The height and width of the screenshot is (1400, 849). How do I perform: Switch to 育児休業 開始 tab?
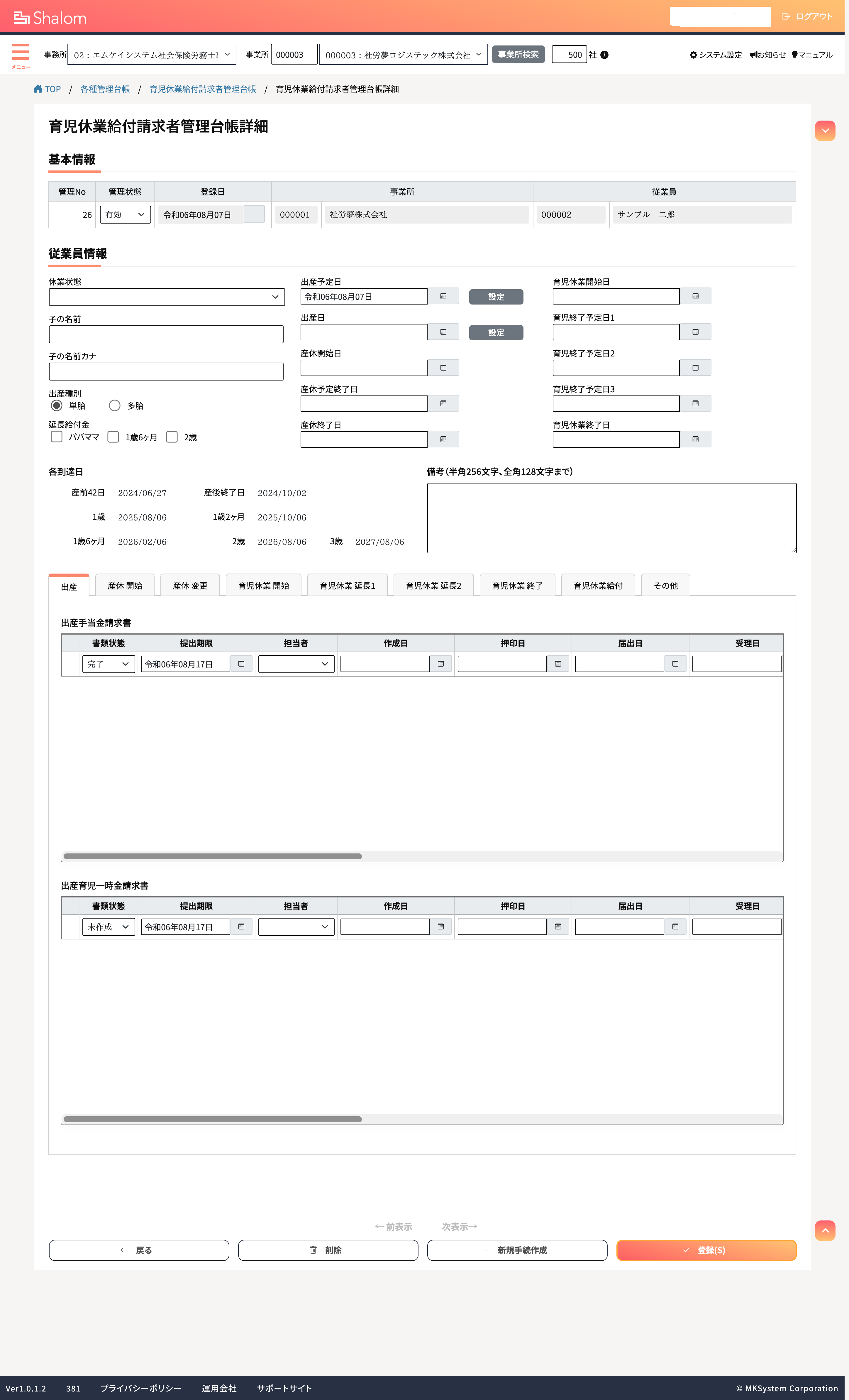[x=264, y=586]
